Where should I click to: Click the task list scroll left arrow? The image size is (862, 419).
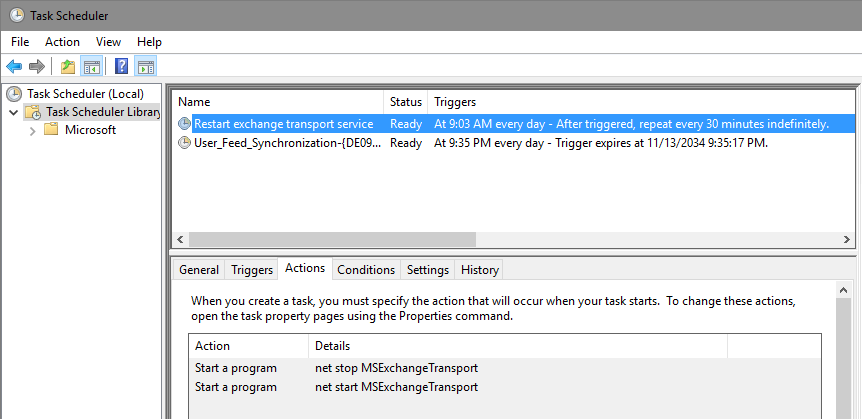[180, 239]
